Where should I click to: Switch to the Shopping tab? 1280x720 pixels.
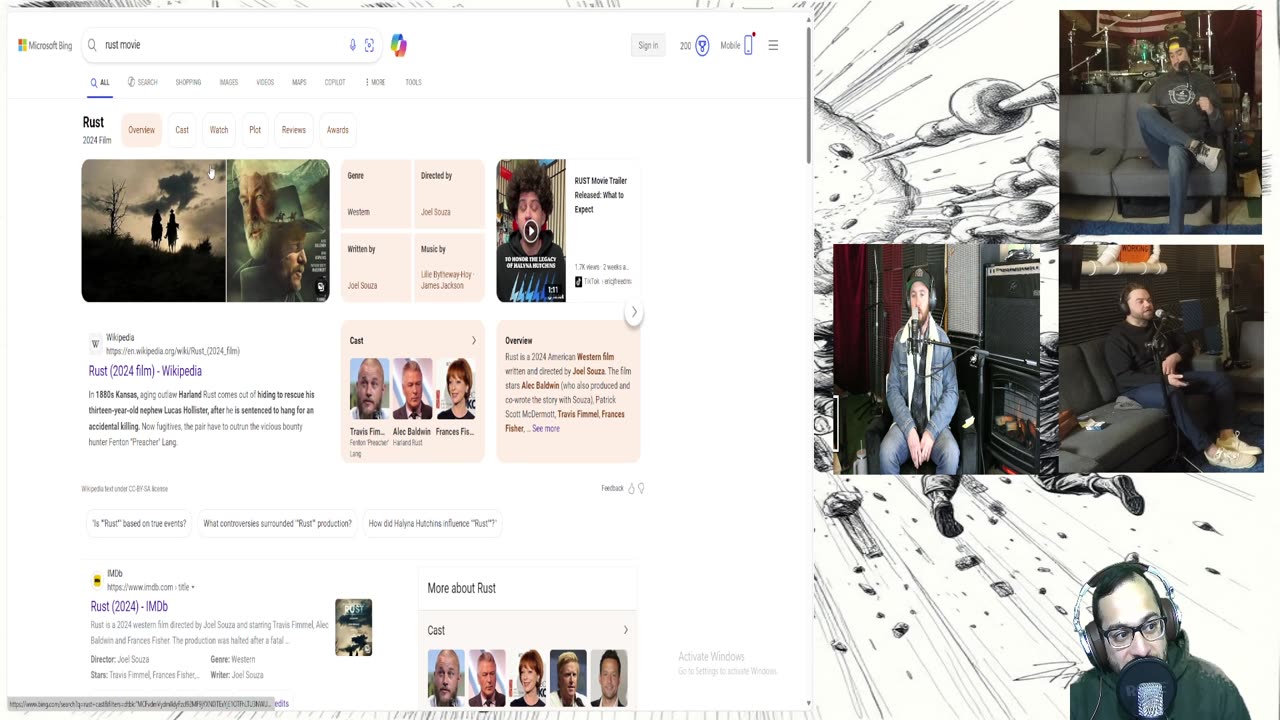point(188,82)
